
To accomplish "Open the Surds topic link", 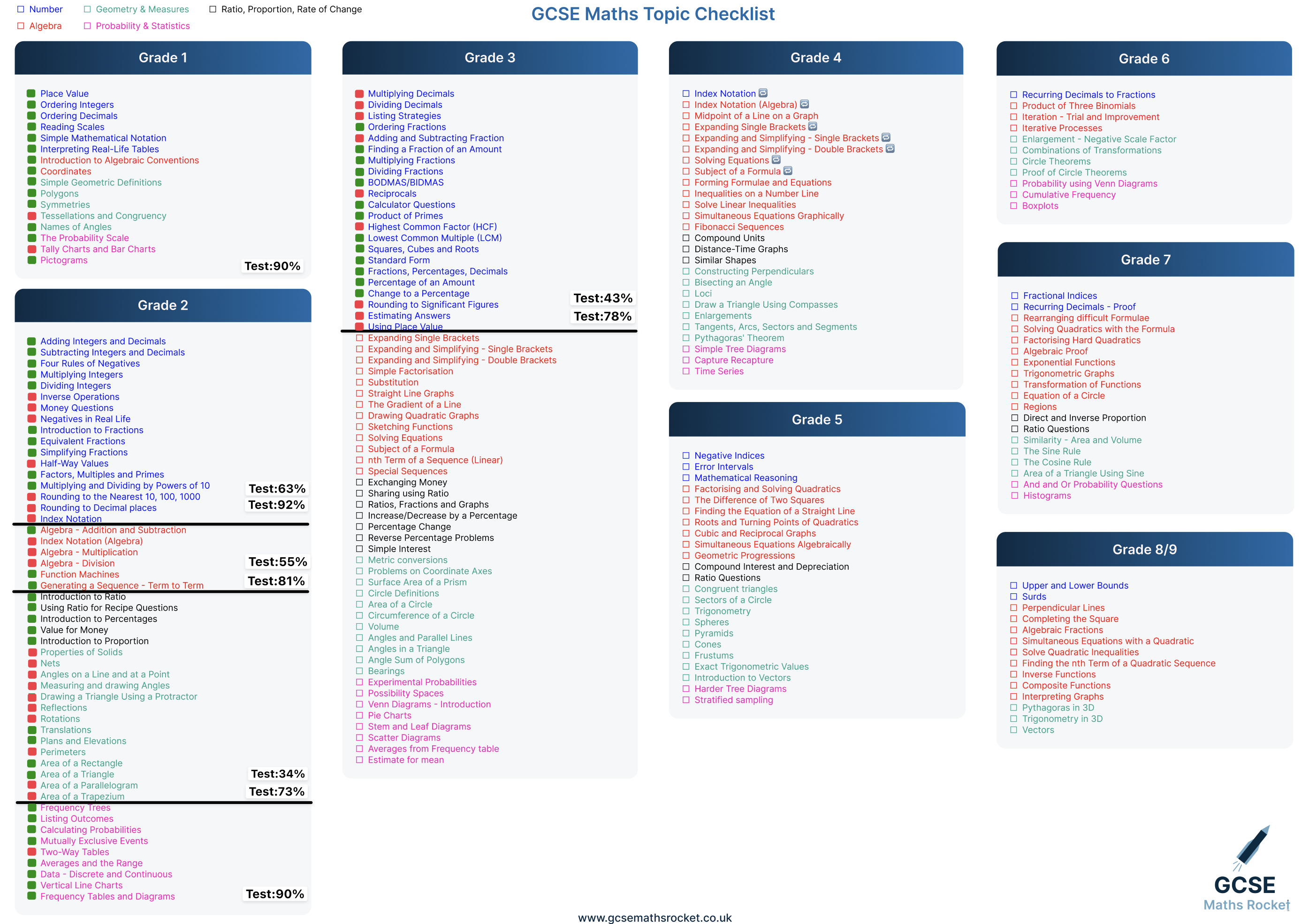I will (x=1034, y=597).
